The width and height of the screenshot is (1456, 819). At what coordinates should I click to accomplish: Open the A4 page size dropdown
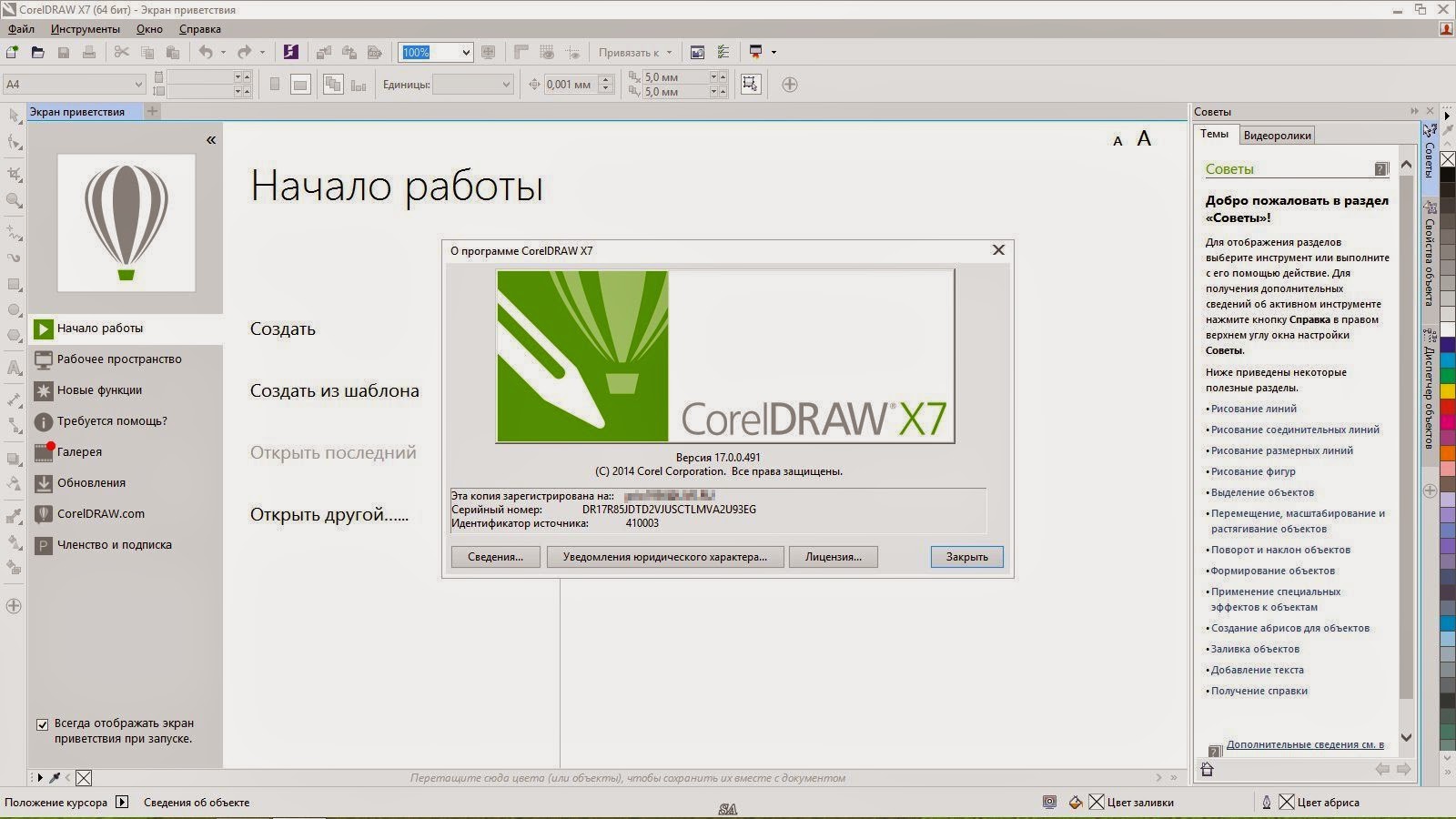[x=75, y=85]
